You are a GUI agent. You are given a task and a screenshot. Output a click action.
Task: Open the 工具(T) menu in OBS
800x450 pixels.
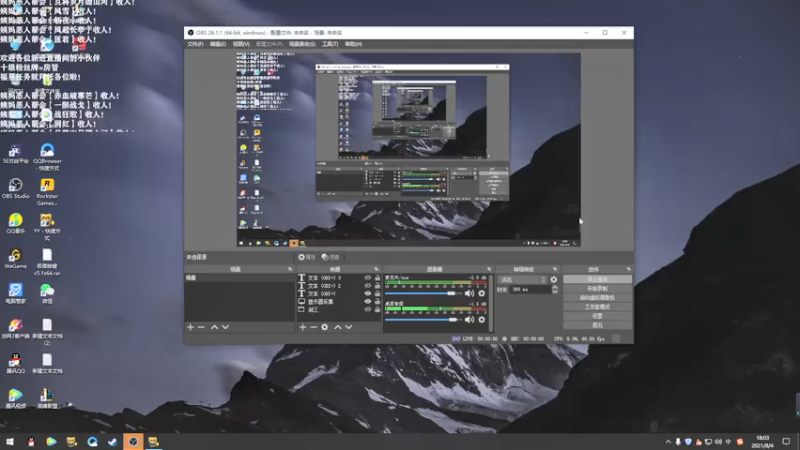click(x=330, y=44)
